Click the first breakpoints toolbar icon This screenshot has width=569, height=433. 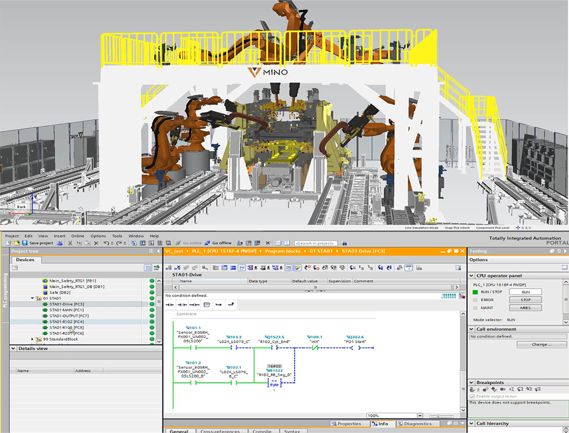pos(473,389)
